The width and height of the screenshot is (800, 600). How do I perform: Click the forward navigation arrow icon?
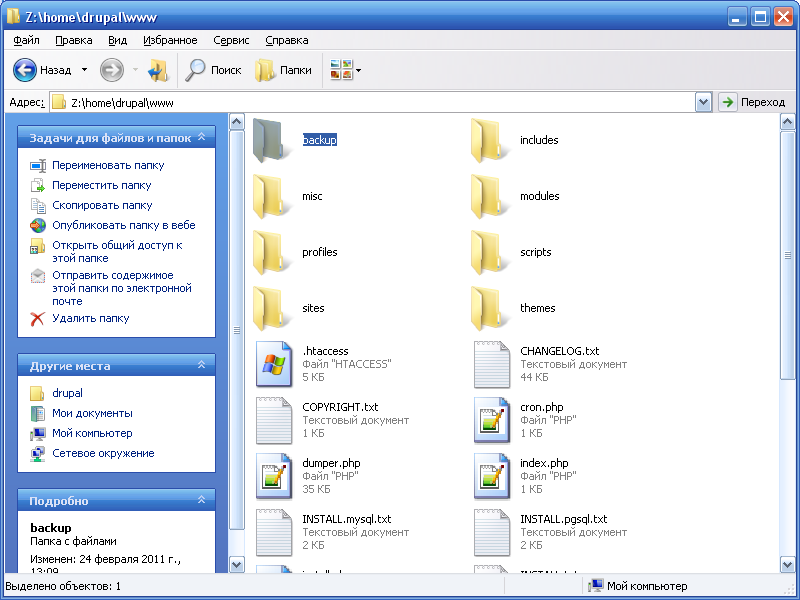pyautogui.click(x=112, y=70)
